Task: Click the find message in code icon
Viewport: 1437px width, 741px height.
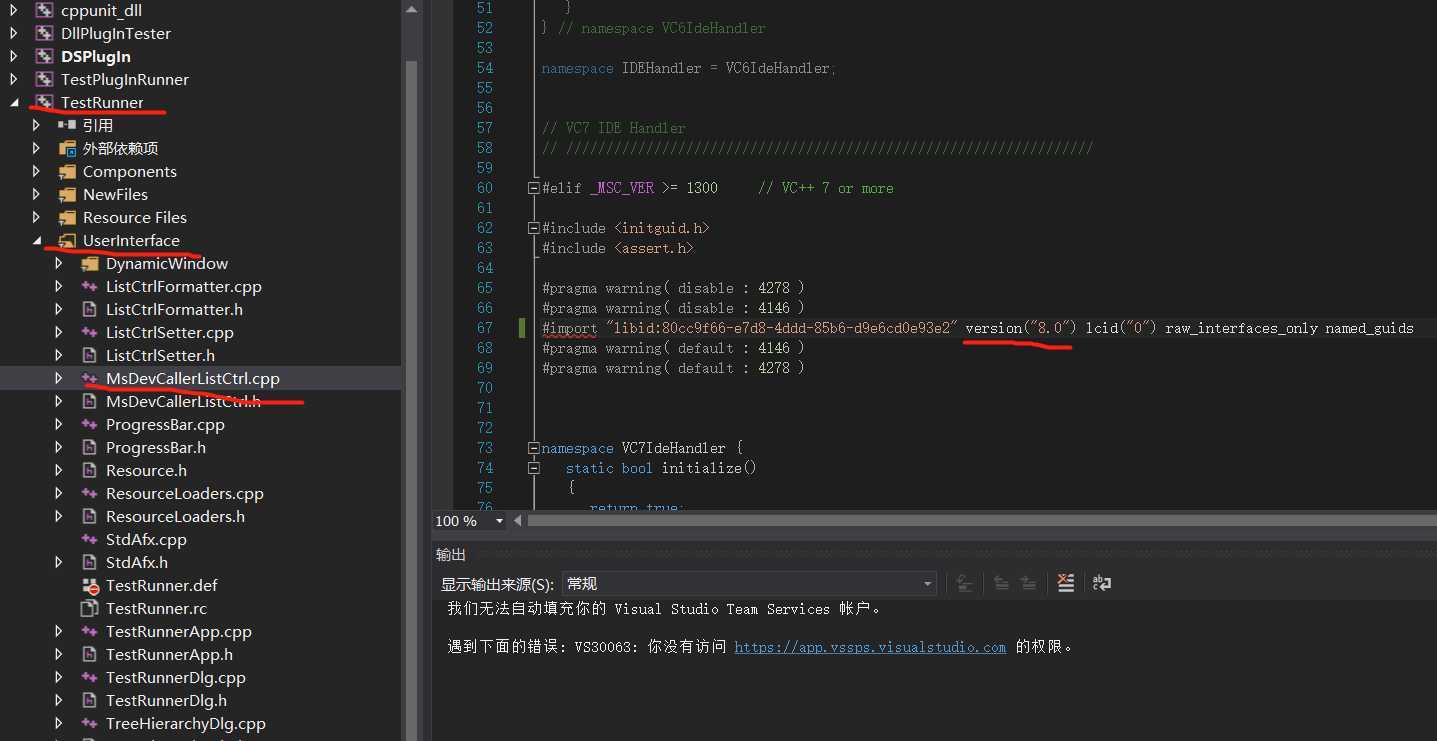Action: 964,583
